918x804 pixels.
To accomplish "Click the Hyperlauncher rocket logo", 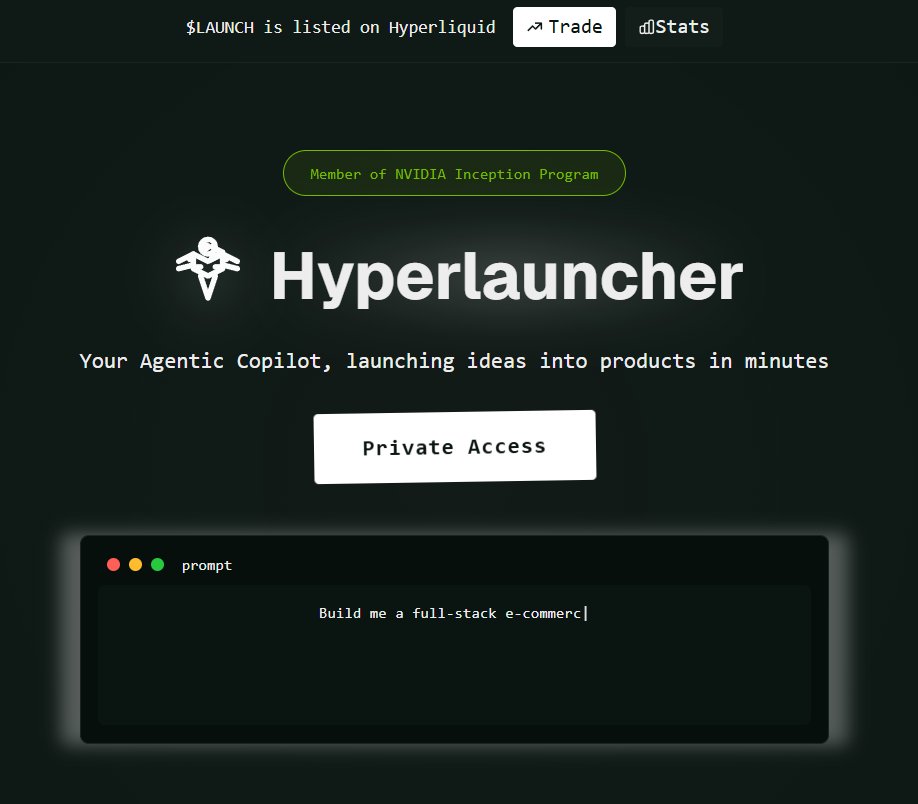I will 207,268.
